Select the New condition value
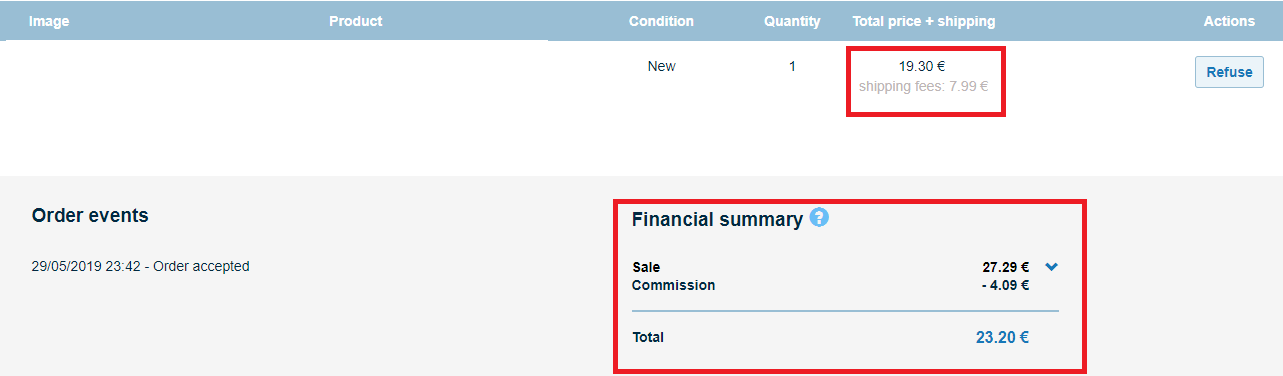This screenshot has height=376, width=1283. [661, 67]
